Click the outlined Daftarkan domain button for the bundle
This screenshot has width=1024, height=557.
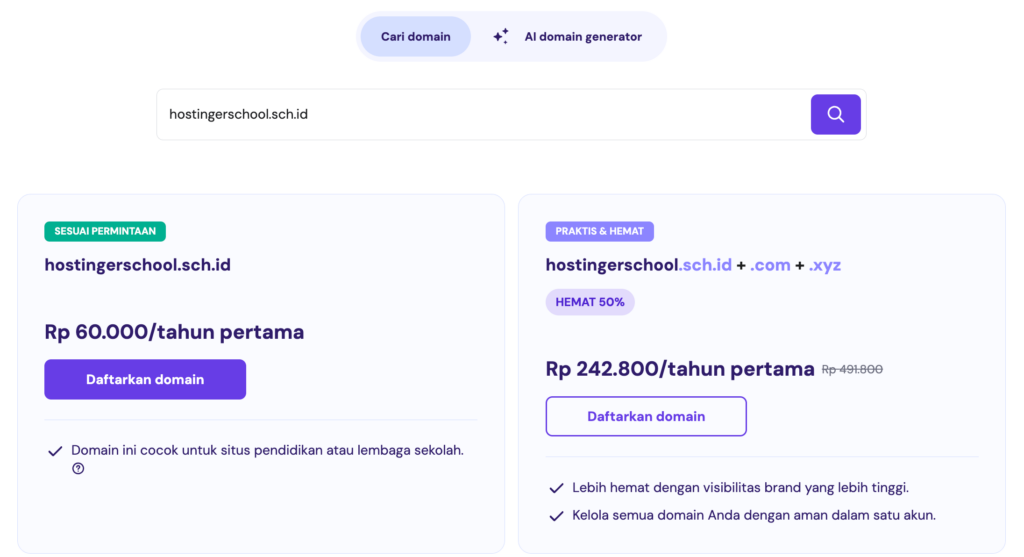tap(646, 416)
